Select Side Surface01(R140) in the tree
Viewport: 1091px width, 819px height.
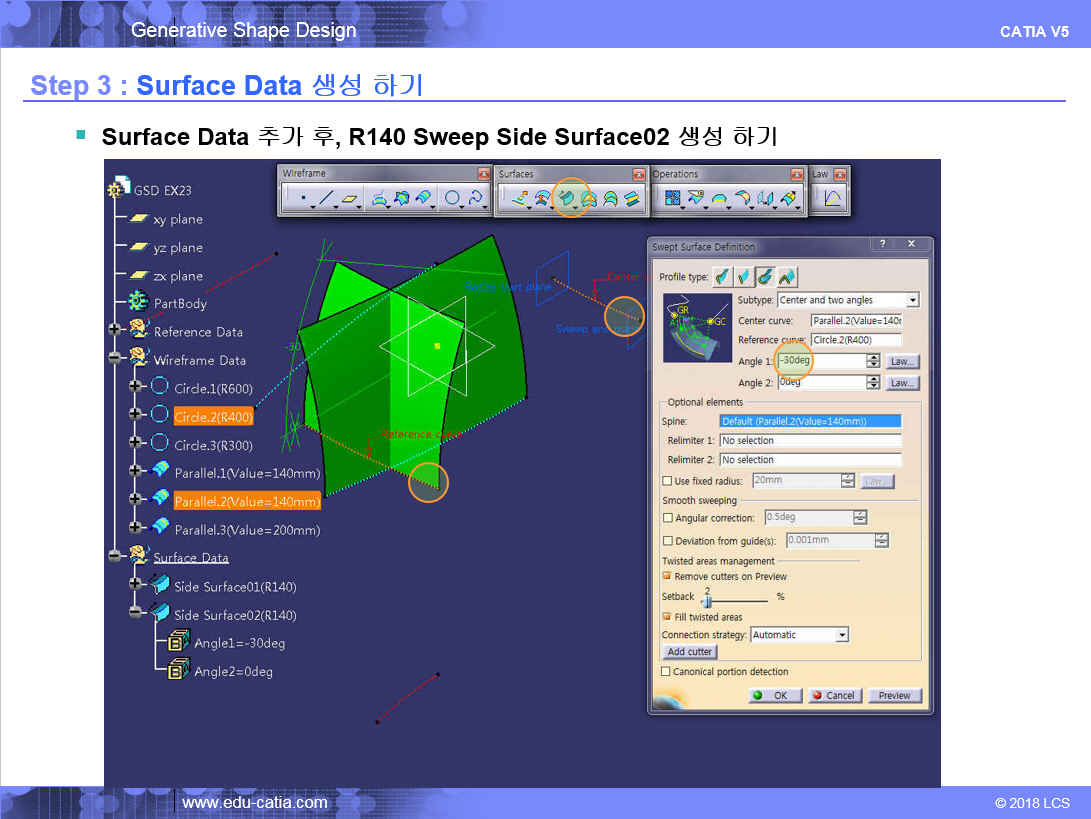click(x=235, y=587)
